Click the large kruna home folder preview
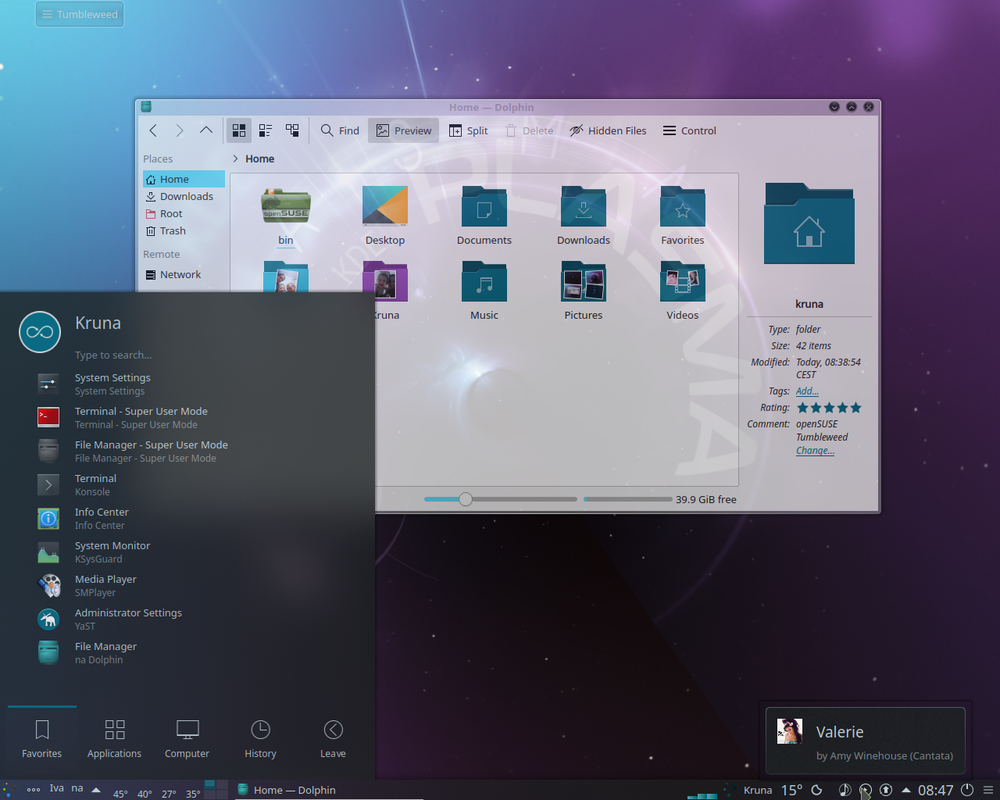This screenshot has height=800, width=1000. (x=809, y=224)
